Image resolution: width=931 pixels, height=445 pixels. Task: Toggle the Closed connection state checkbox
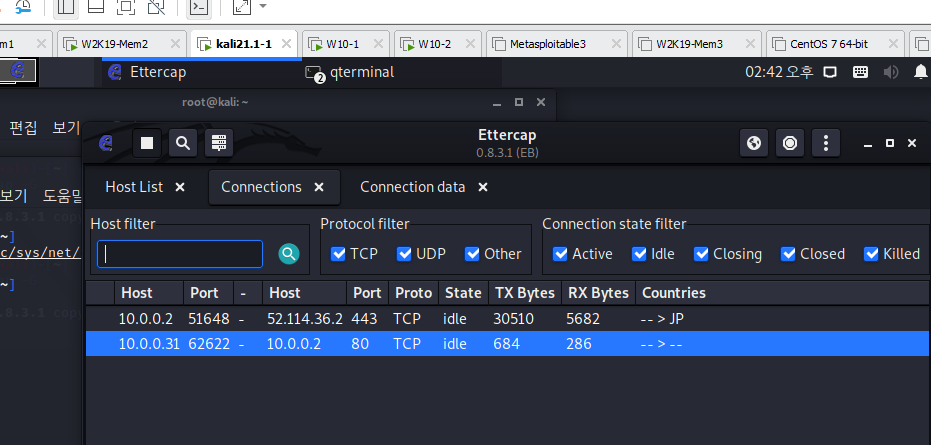788,254
